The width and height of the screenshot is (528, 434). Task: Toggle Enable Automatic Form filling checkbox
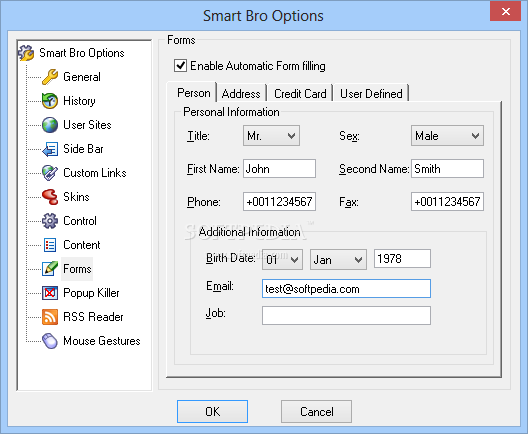(180, 66)
